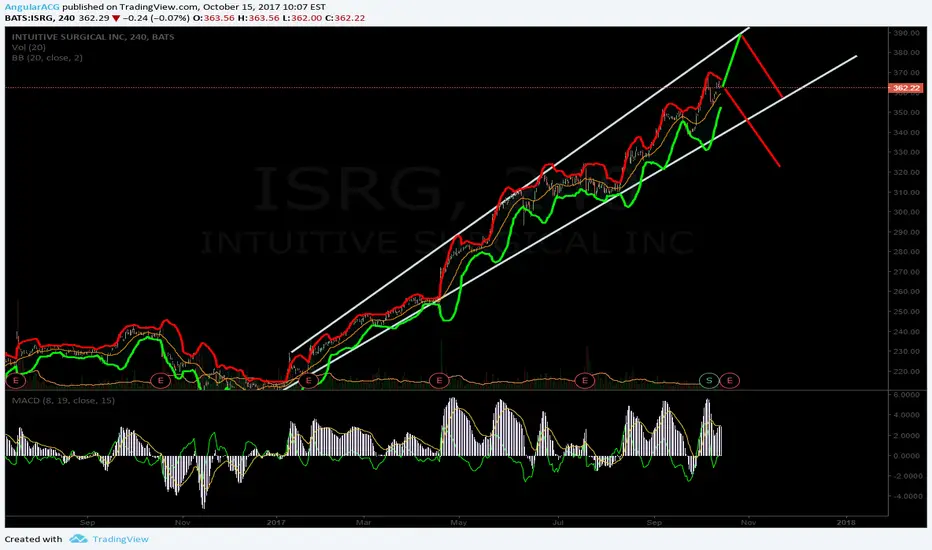Click the 390.00 price axis label

(907, 33)
